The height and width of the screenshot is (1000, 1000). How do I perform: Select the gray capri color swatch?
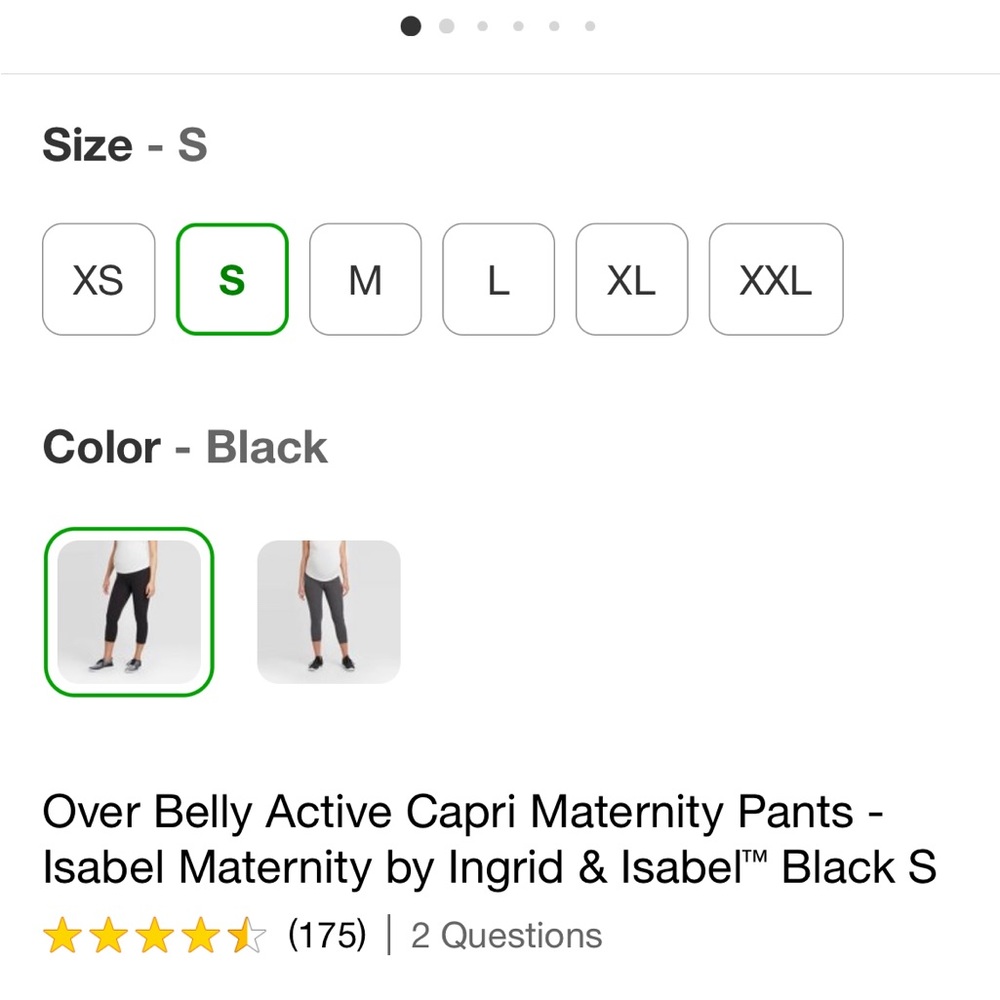(x=328, y=612)
